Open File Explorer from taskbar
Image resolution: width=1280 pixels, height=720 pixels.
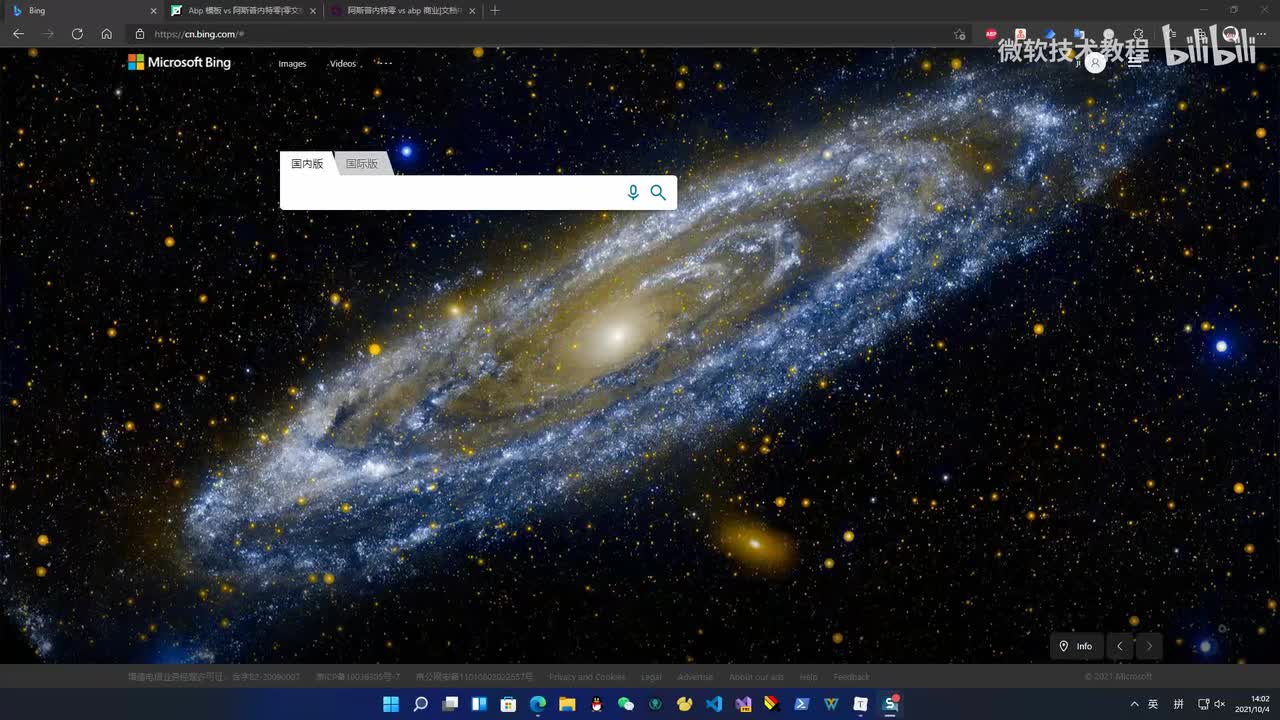[x=567, y=704]
